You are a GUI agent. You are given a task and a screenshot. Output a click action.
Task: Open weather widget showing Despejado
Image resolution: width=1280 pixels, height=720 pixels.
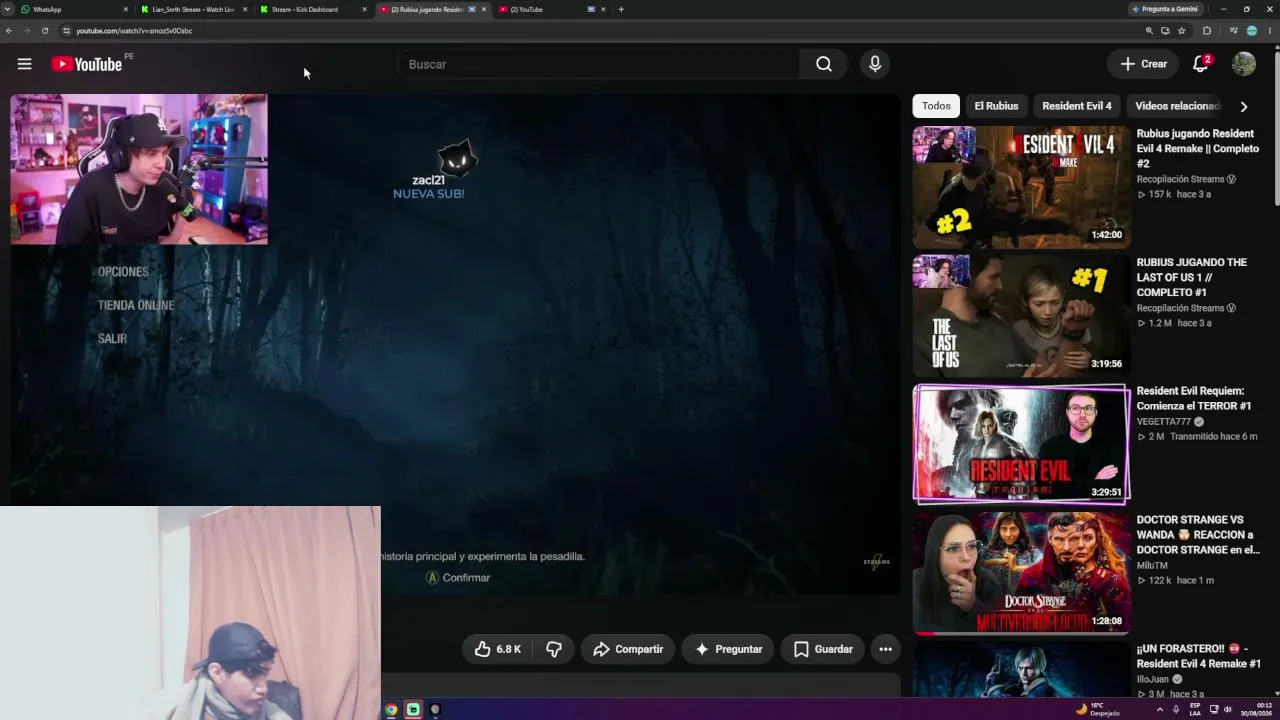(1098, 709)
